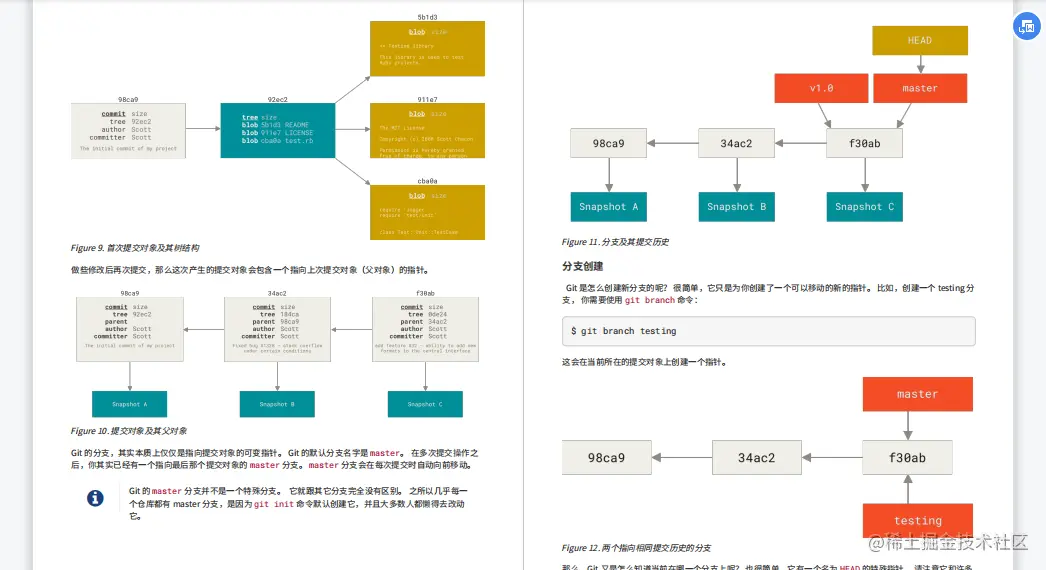Click the Figure 12 caption text
Image resolution: width=1046 pixels, height=570 pixels.
click(x=636, y=548)
